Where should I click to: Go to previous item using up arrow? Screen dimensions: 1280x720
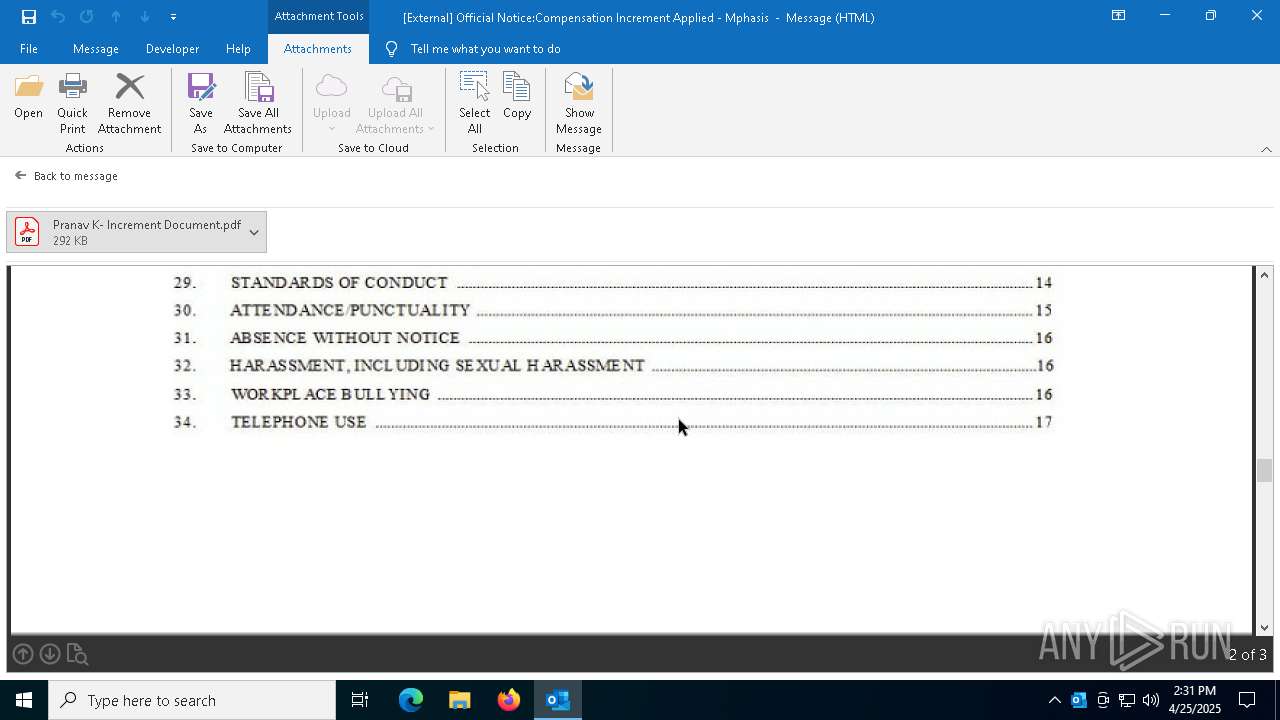tap(116, 17)
